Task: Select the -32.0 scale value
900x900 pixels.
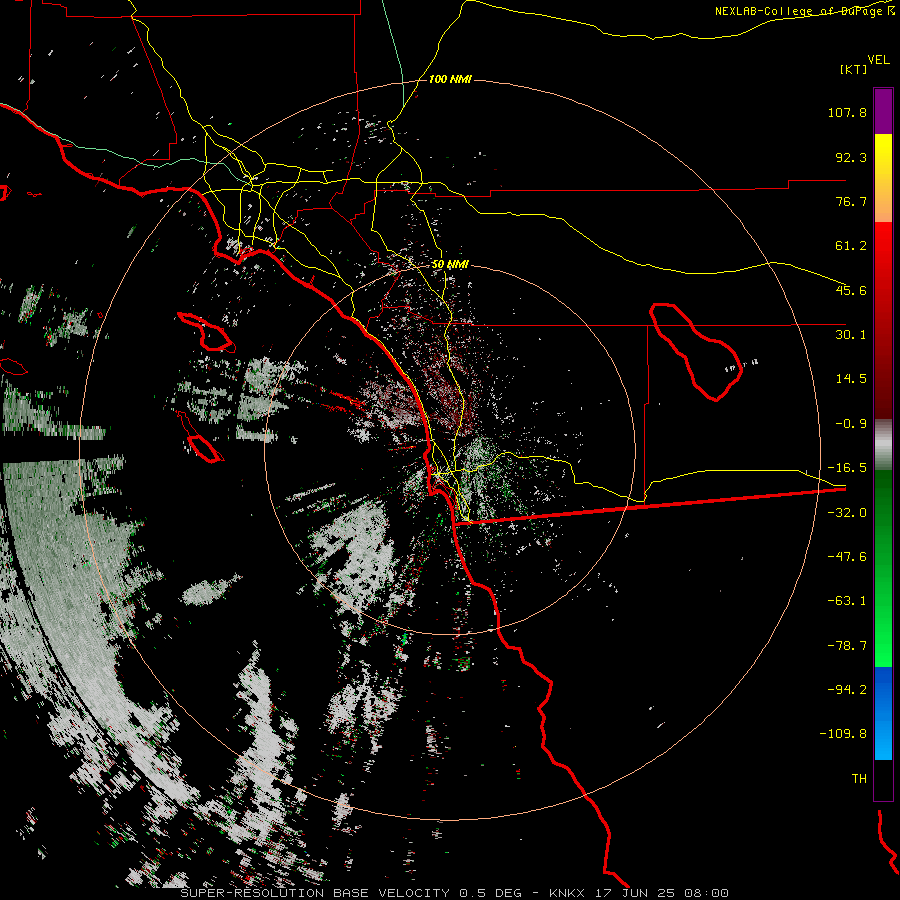Action: pyautogui.click(x=847, y=513)
